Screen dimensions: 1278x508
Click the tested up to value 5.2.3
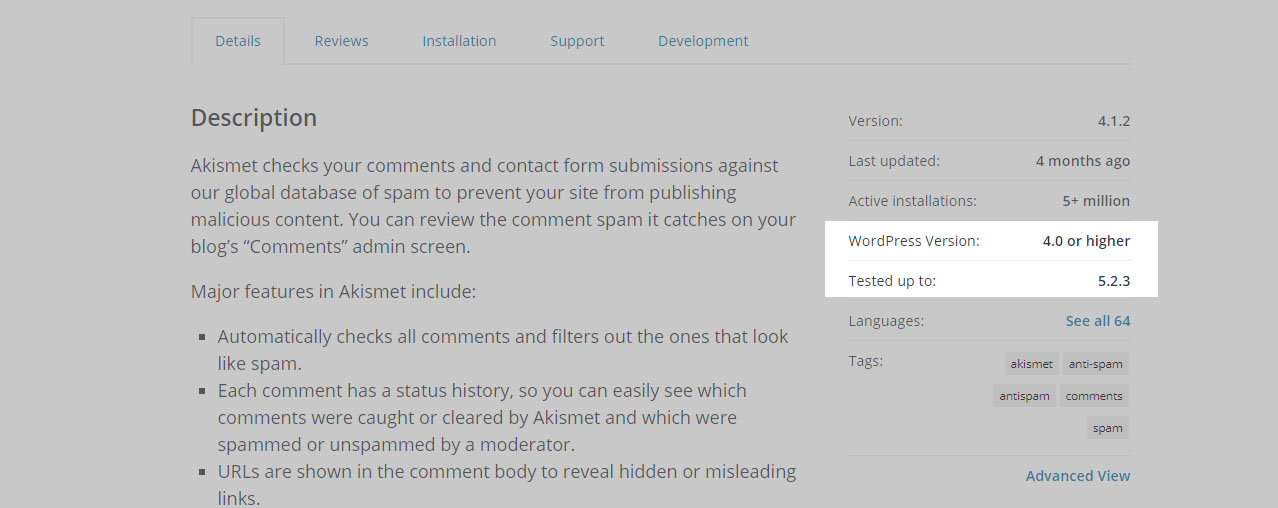point(1114,281)
